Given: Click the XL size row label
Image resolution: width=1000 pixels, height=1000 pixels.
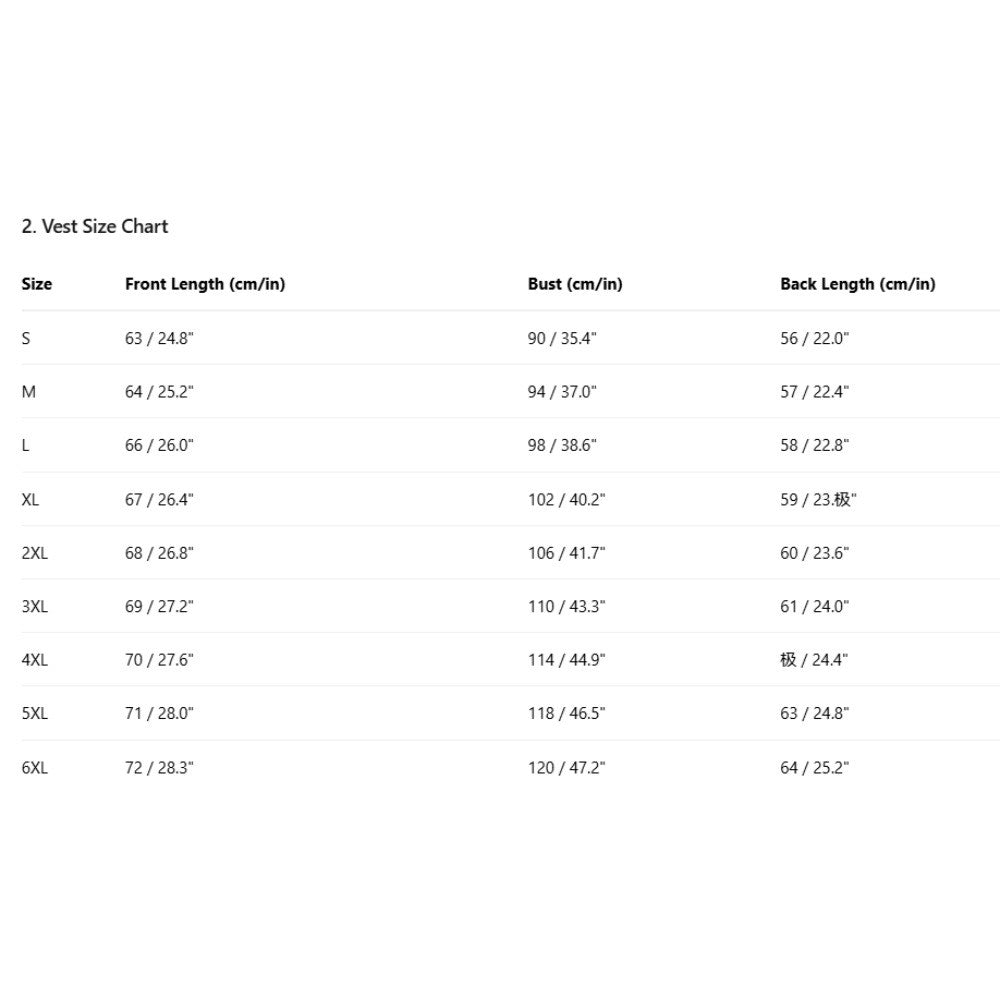Looking at the screenshot, I should point(30,499).
